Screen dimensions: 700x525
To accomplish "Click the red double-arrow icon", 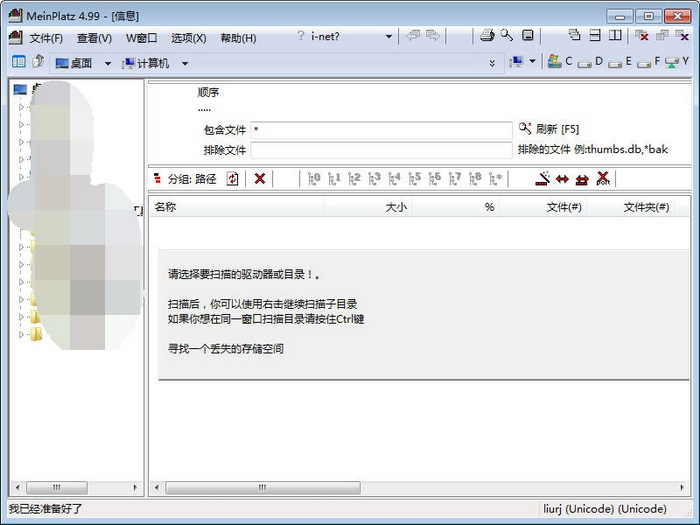I will 562,179.
